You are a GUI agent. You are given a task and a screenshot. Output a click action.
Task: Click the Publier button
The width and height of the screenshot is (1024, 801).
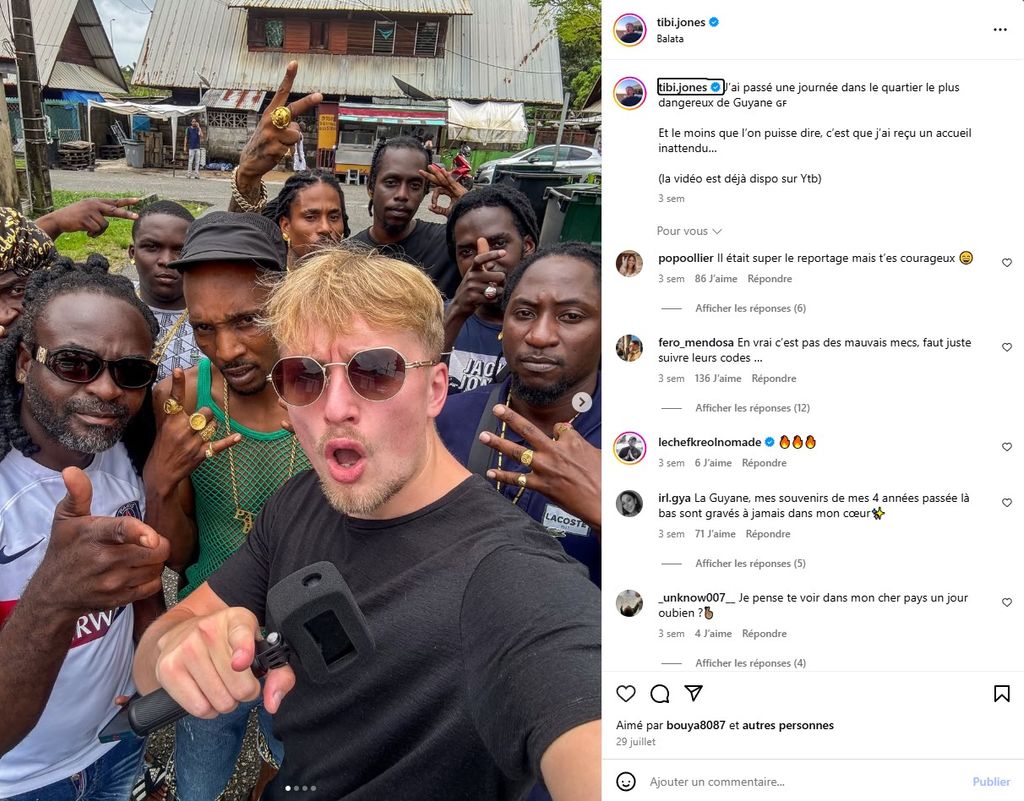click(991, 781)
